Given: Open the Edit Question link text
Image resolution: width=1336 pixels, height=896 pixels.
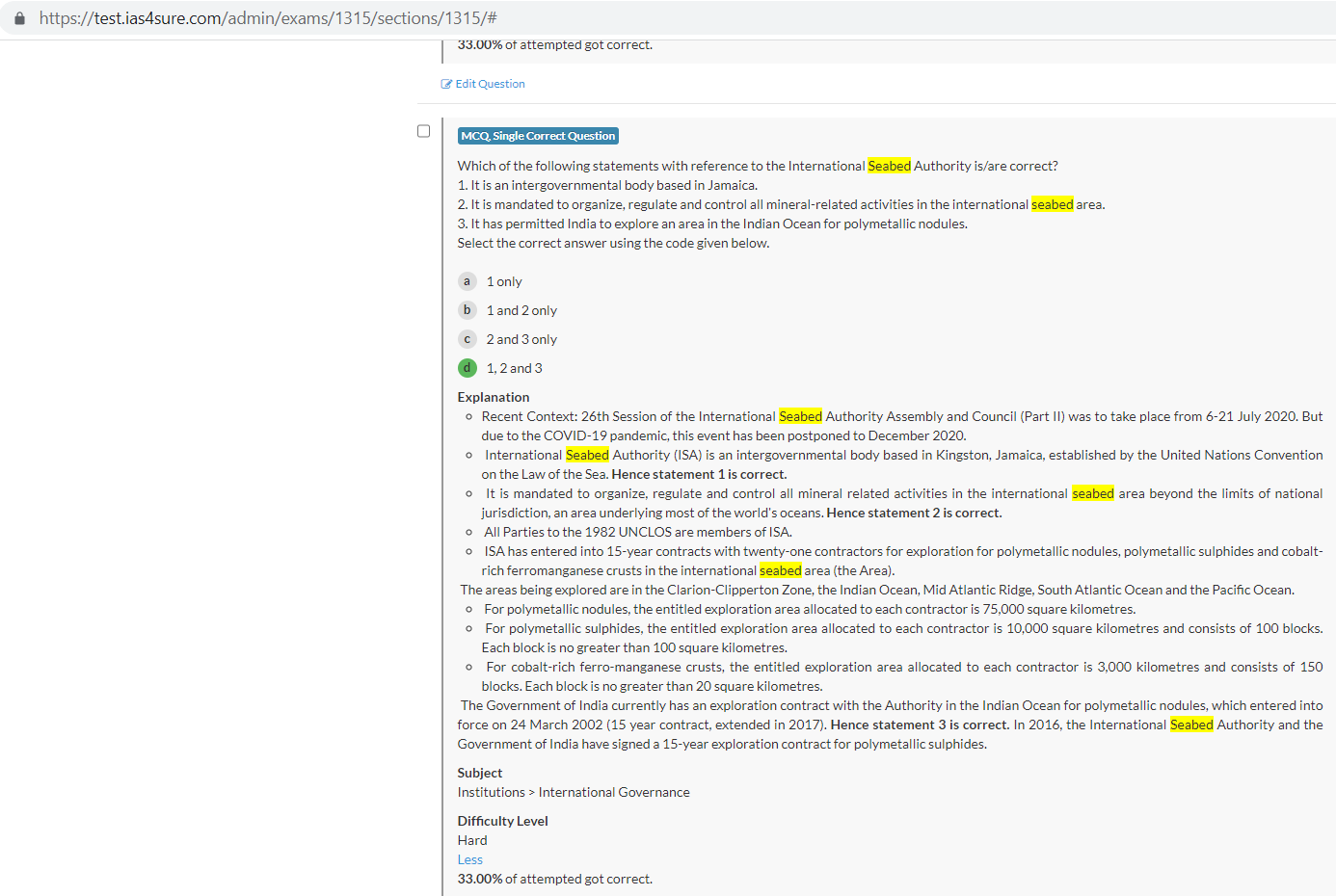Looking at the screenshot, I should coord(490,84).
